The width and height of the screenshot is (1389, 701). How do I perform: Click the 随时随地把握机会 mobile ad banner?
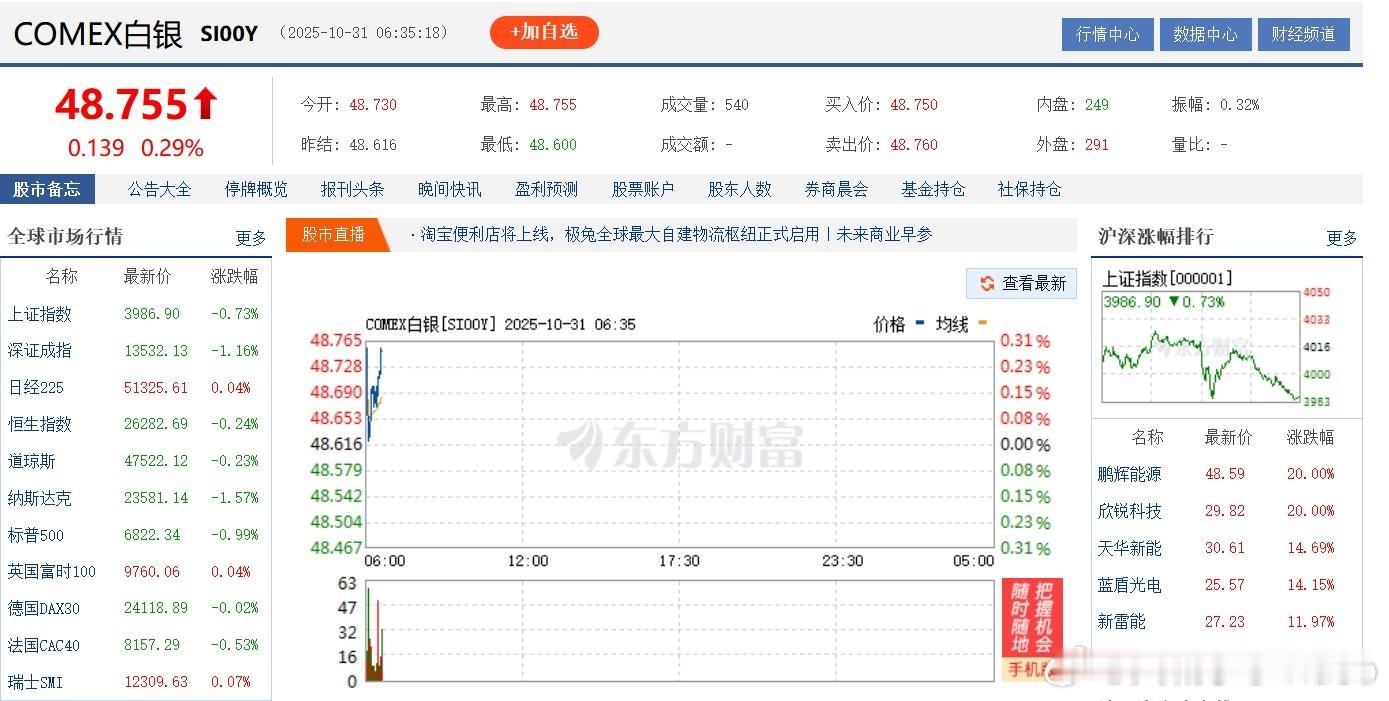click(1032, 630)
